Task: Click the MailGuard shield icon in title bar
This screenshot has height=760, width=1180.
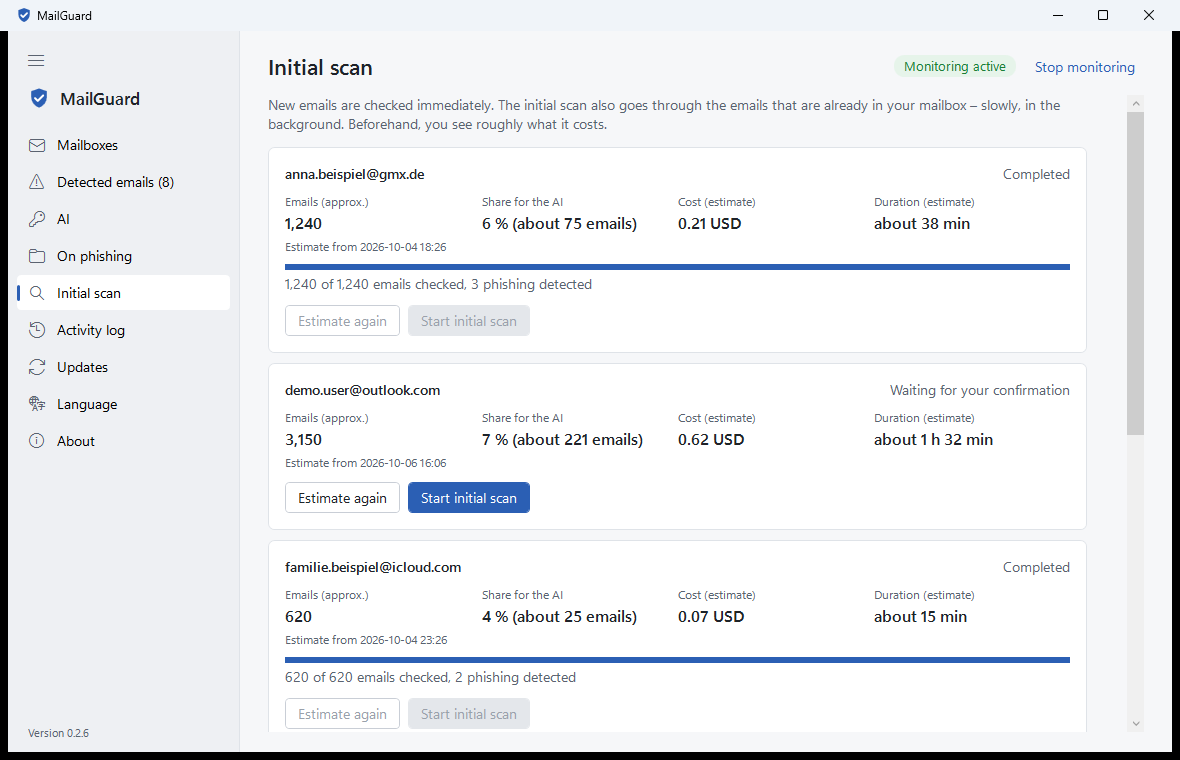Action: [24, 15]
